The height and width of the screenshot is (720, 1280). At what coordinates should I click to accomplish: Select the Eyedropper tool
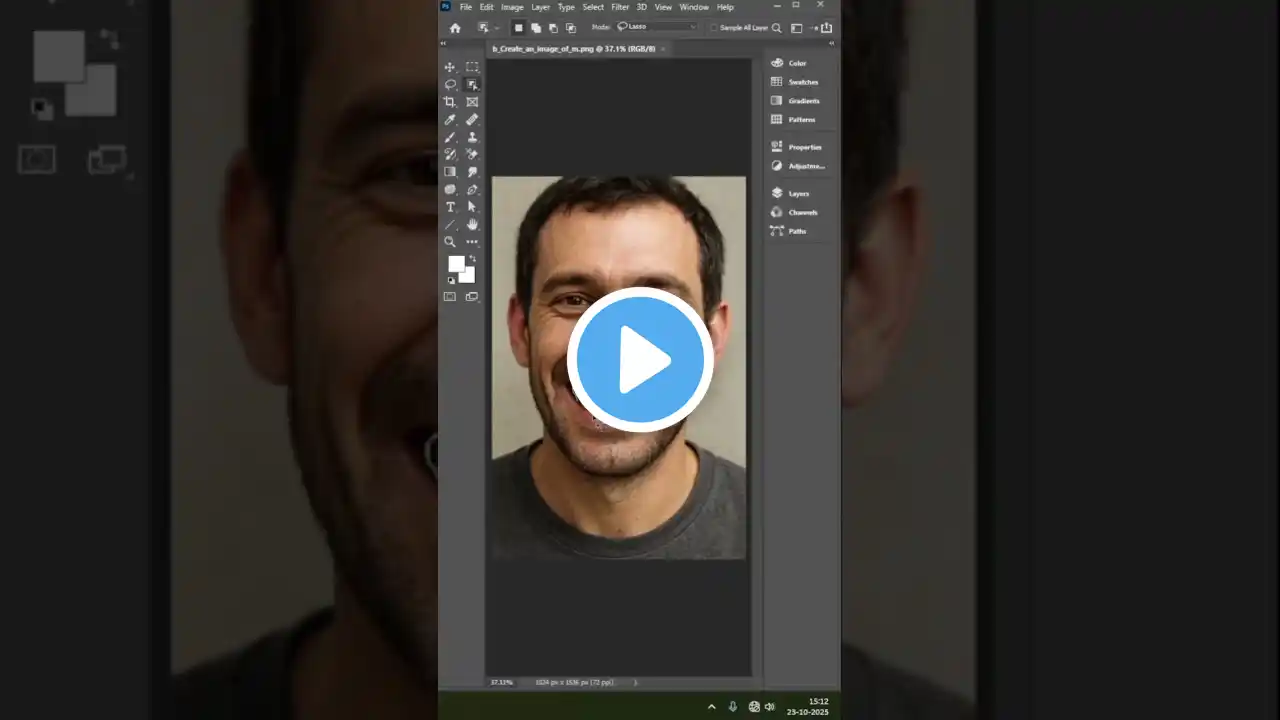(450, 120)
